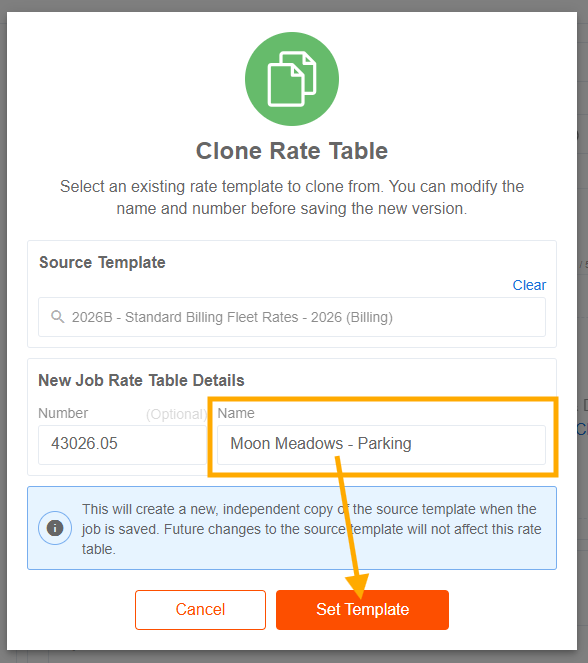Click the (Optional) hint text
The height and width of the screenshot is (663, 588).
177,414
